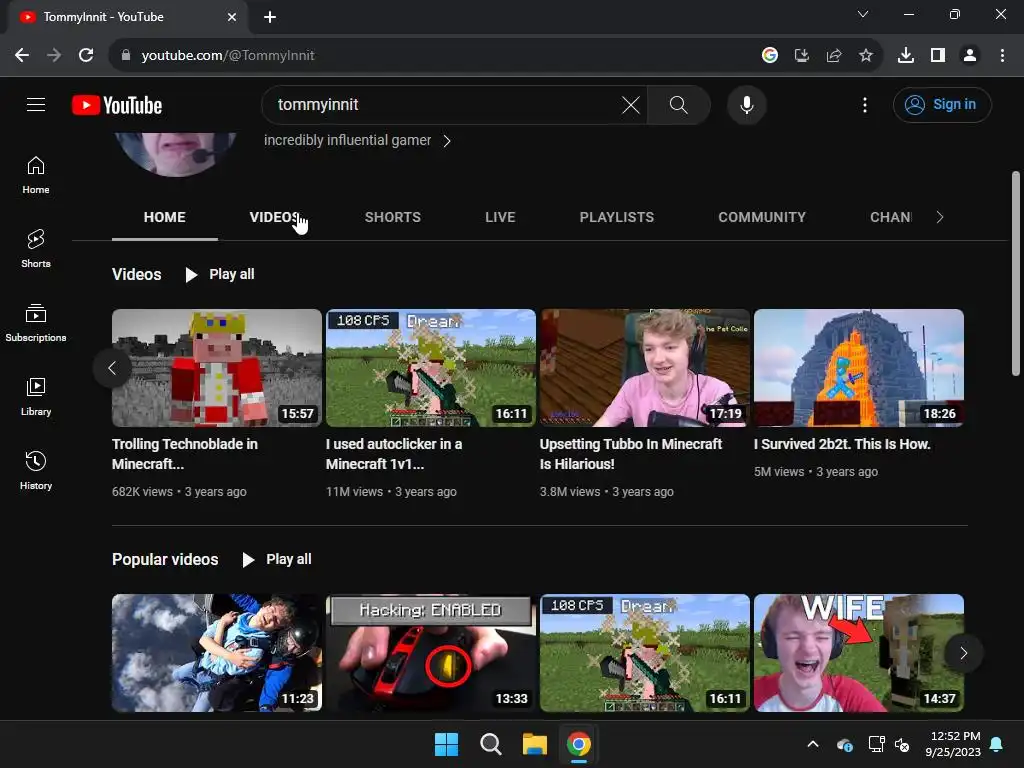Expand the channel description arrow

[x=447, y=140]
